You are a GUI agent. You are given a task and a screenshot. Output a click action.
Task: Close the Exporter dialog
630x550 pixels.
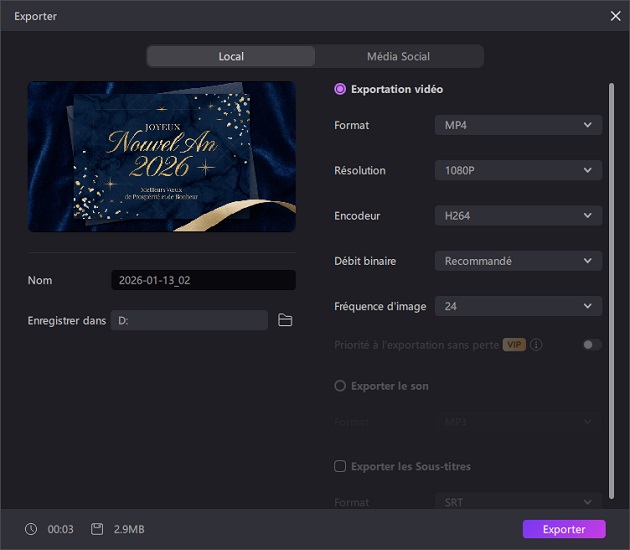[615, 16]
